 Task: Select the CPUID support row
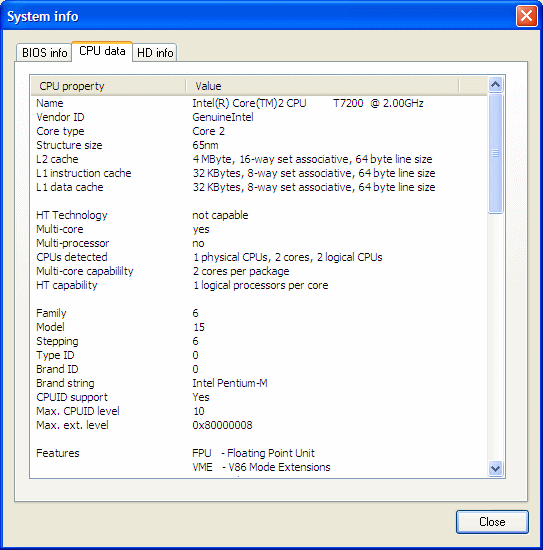coord(259,397)
